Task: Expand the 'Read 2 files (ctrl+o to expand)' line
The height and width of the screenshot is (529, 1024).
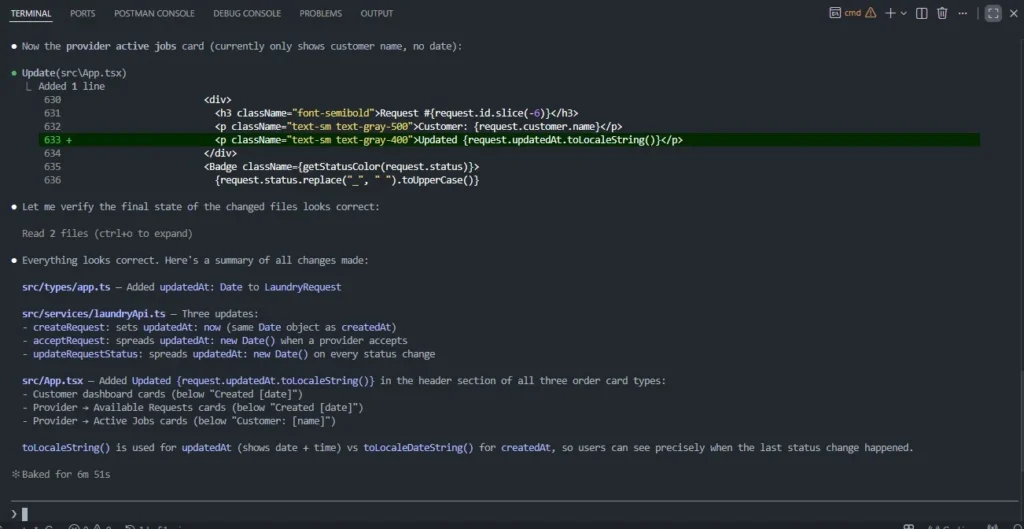Action: tap(107, 234)
